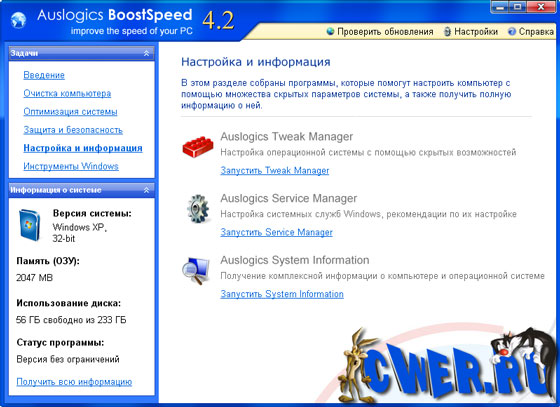Image resolution: width=560 pixels, height=407 pixels.
Task: Go to the Введение section
Action: click(x=44, y=75)
